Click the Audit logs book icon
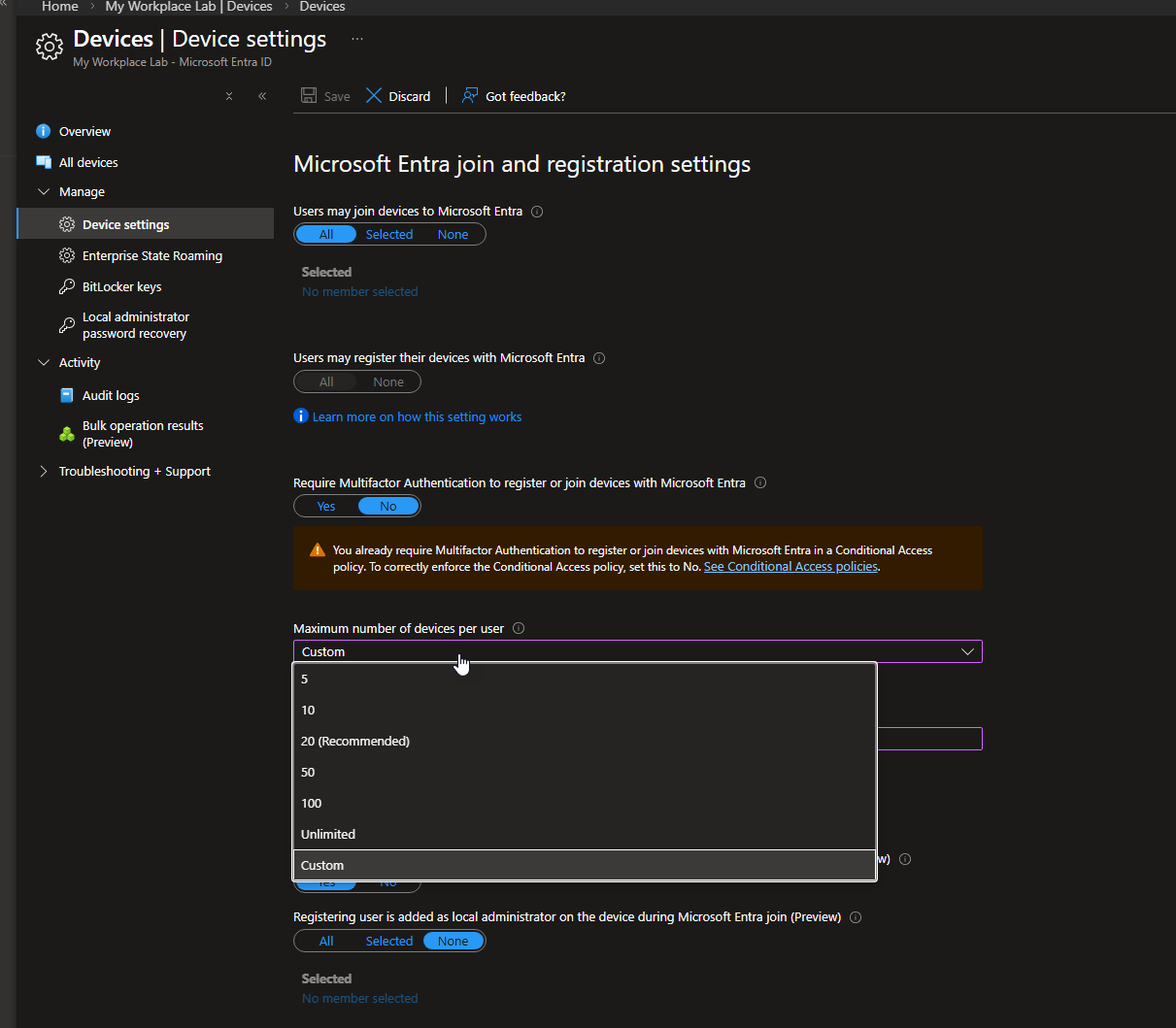Viewport: 1176px width, 1028px height. (67, 395)
